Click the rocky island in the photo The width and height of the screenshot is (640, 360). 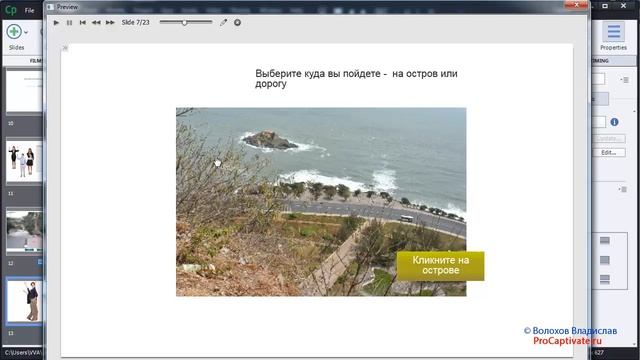click(269, 140)
